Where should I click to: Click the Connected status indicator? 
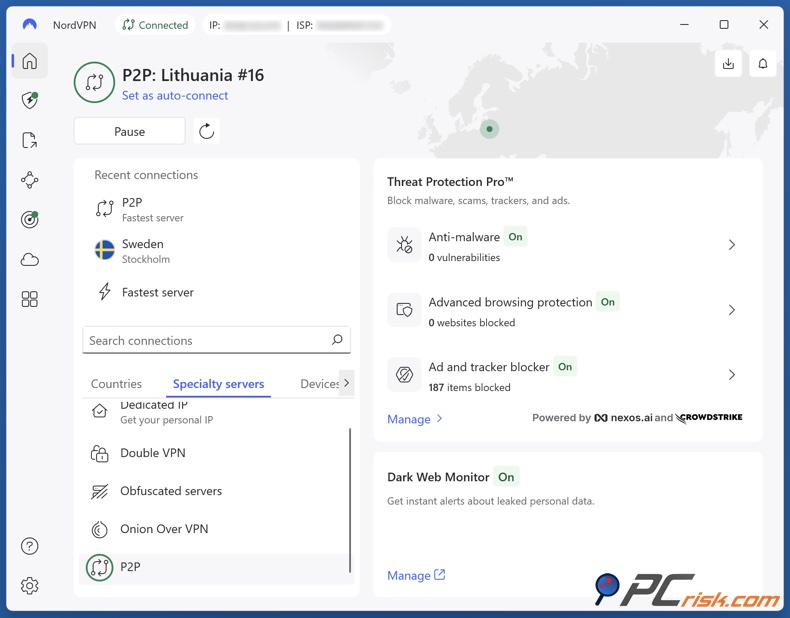[155, 25]
